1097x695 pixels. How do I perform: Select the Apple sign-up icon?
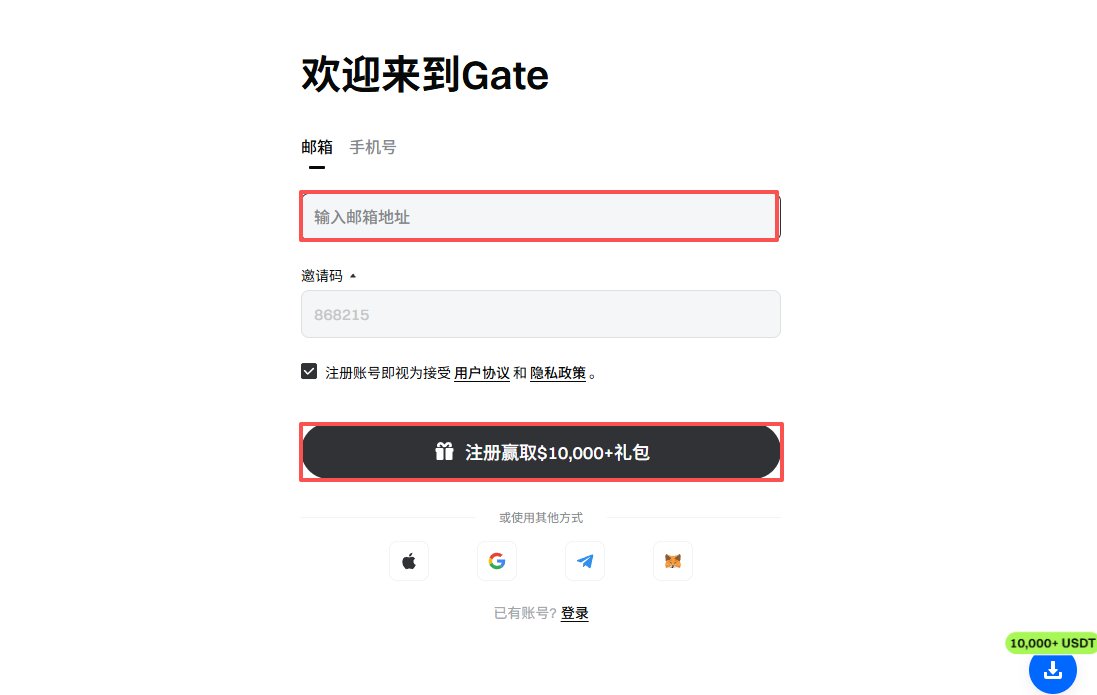click(x=408, y=561)
